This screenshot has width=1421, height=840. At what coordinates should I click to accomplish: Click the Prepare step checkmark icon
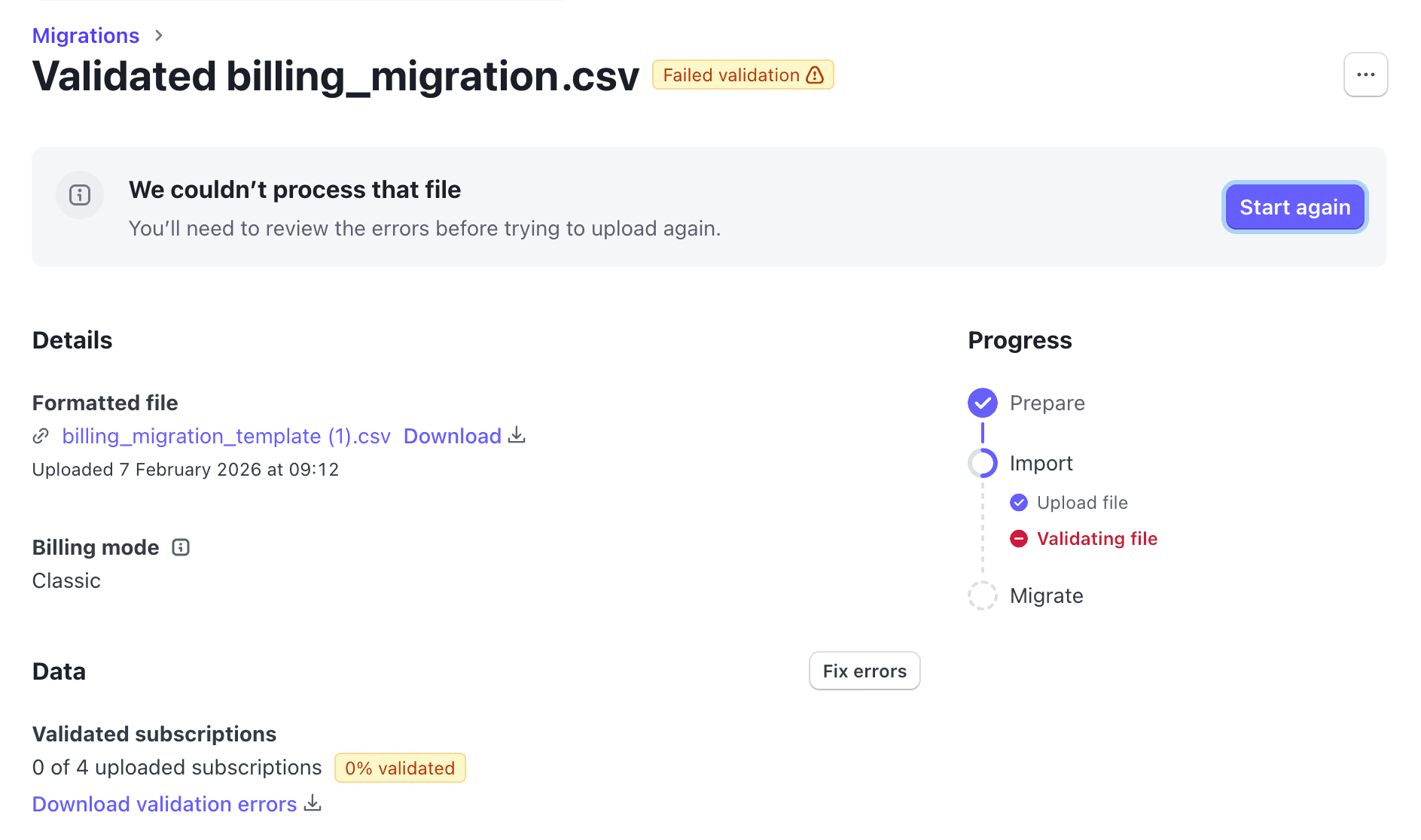(982, 403)
